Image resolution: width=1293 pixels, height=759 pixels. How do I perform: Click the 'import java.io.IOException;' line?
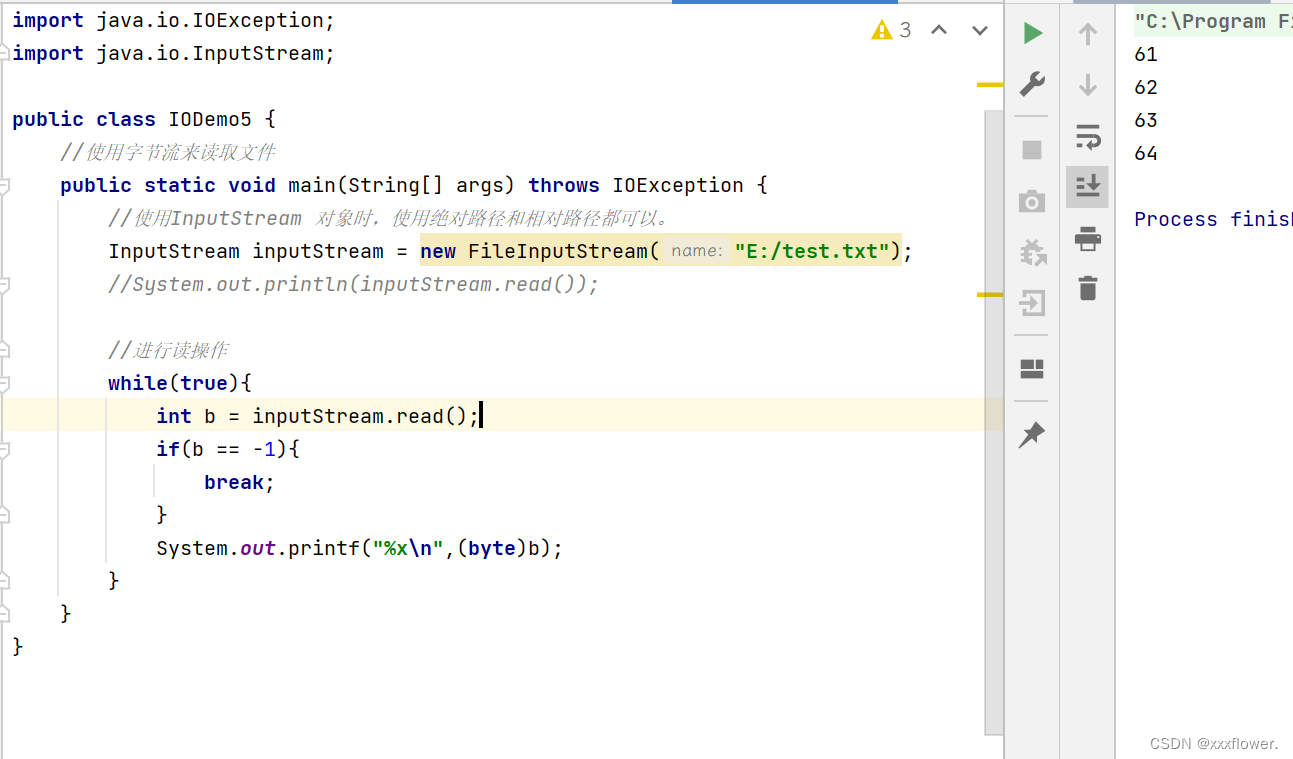[x=174, y=20]
